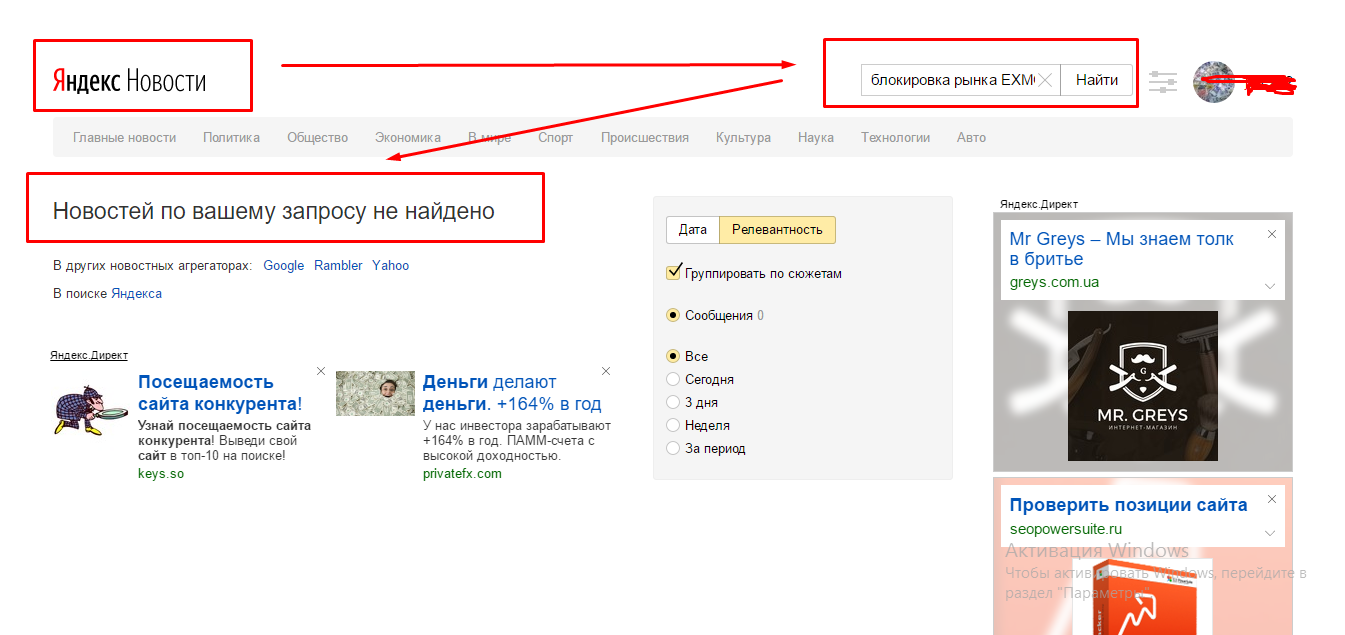Open Яндекс.Директ label above right ads

tap(1039, 204)
